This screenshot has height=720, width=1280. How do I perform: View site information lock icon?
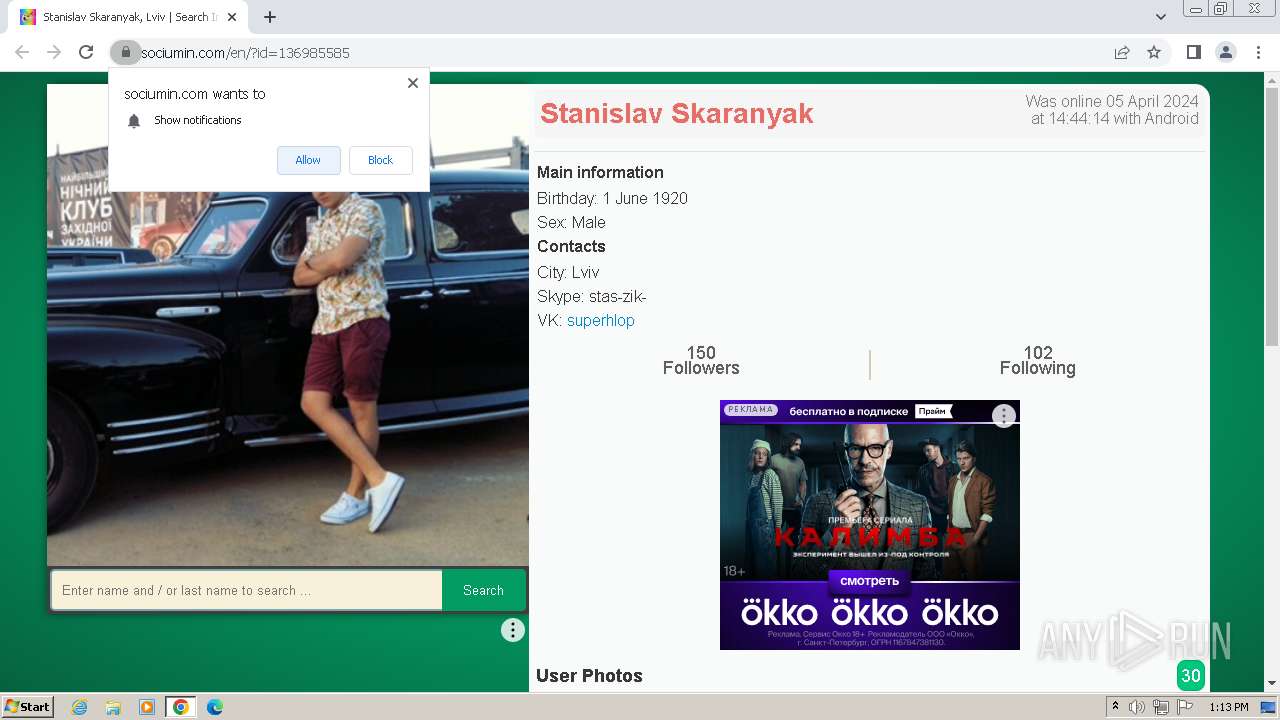[125, 53]
